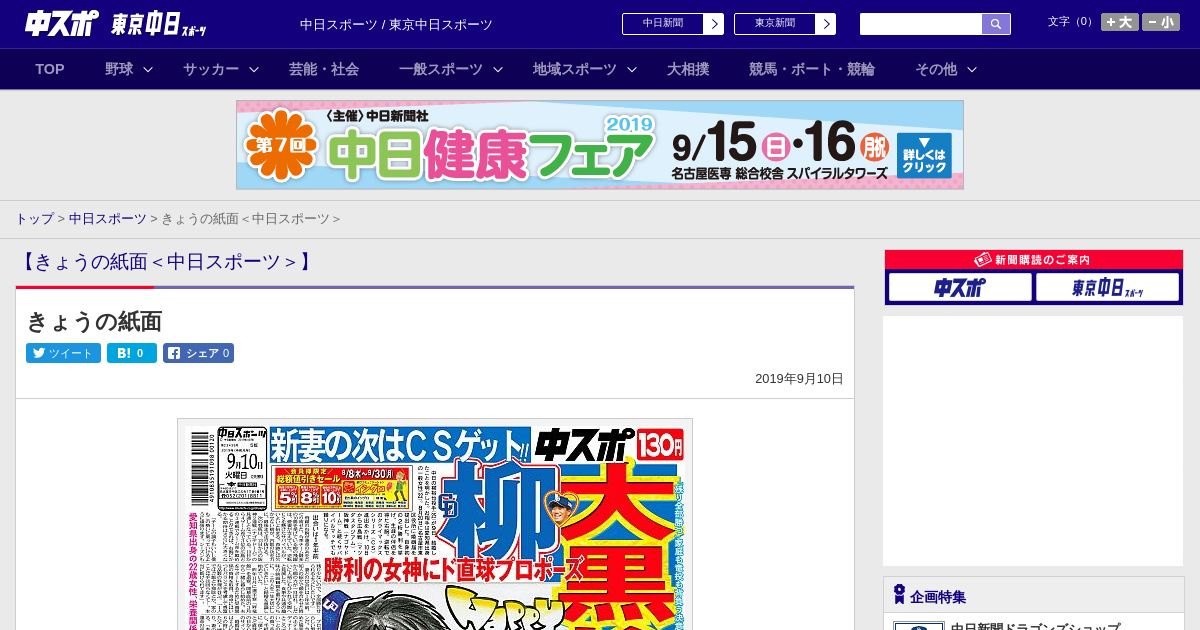Click the 東京中日スポーツ subscription guide button
This screenshot has width=1200, height=630.
1107,288
